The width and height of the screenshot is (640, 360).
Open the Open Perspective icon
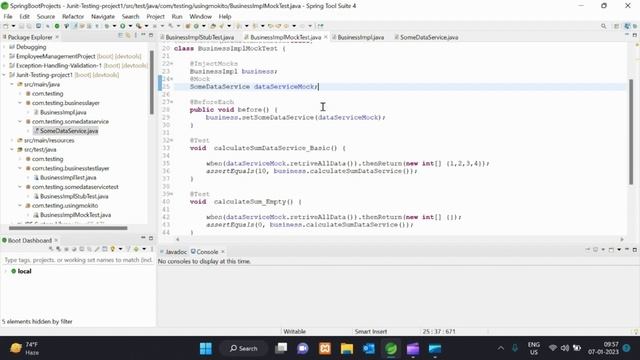(x=616, y=26)
